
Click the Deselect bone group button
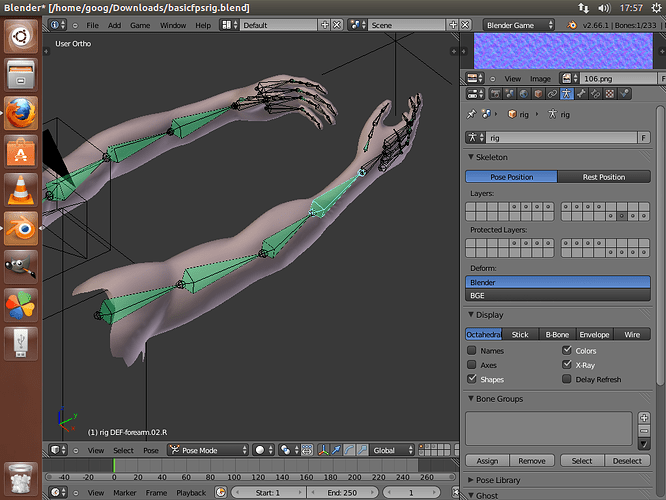[627, 460]
